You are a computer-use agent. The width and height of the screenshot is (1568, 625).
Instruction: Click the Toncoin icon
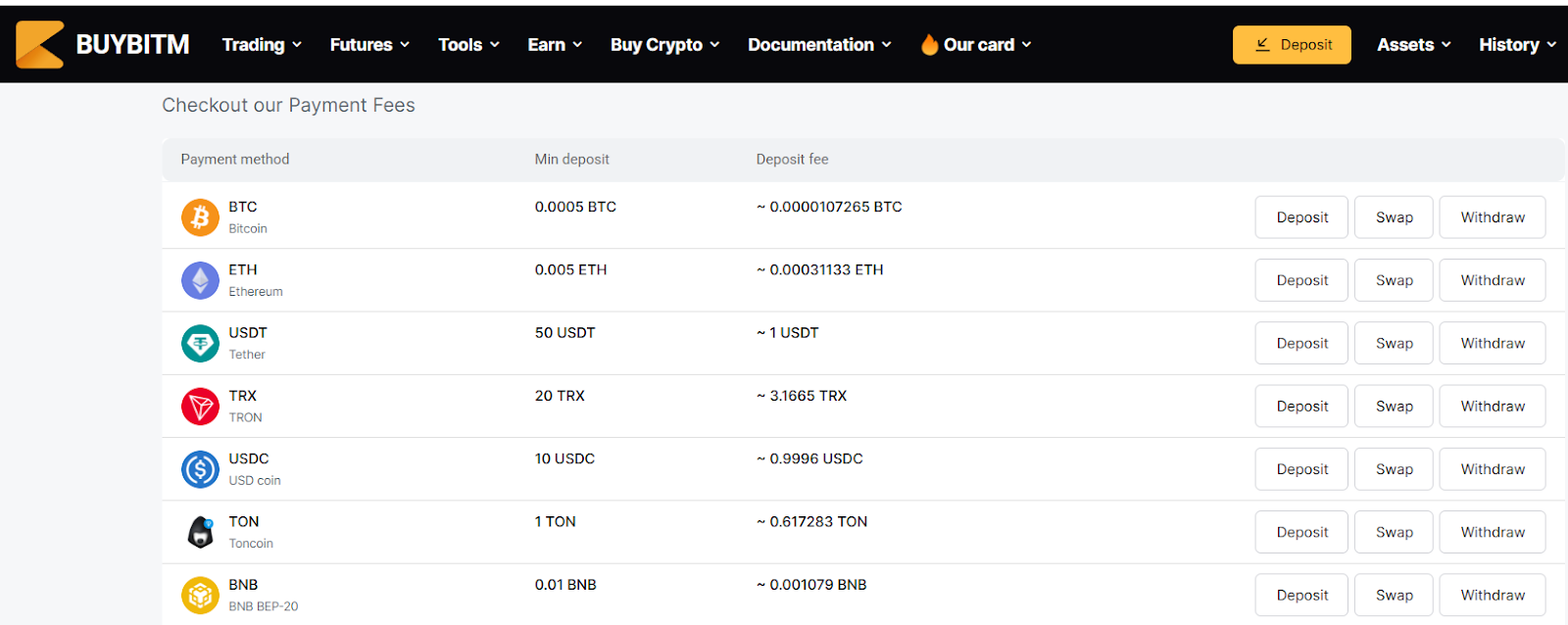click(200, 532)
